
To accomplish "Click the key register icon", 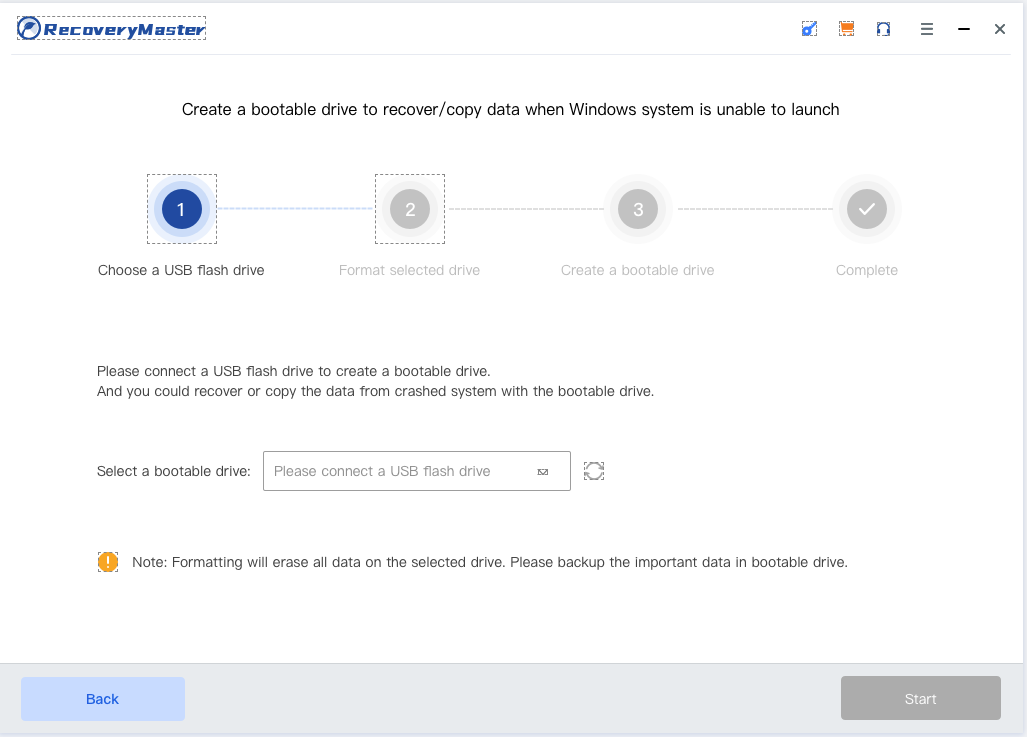I will coord(809,29).
